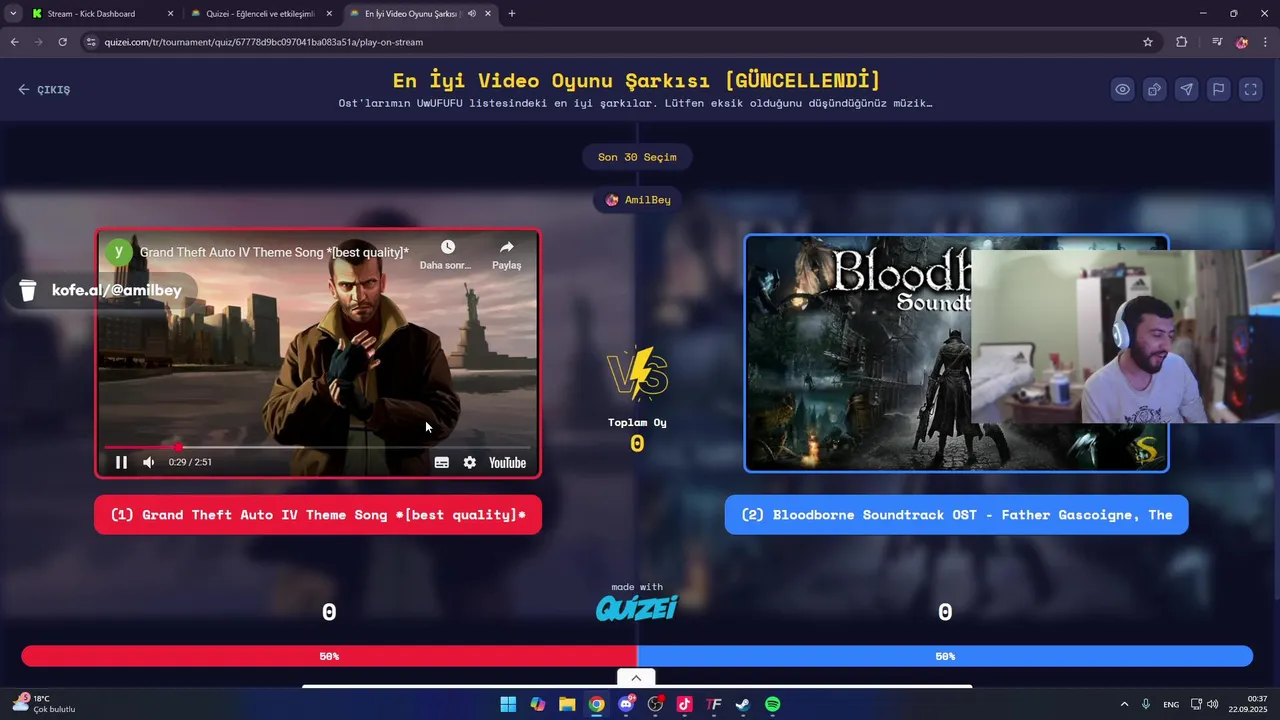Click the ÇIKIŞ back button
The height and width of the screenshot is (720, 1280).
[x=44, y=89]
